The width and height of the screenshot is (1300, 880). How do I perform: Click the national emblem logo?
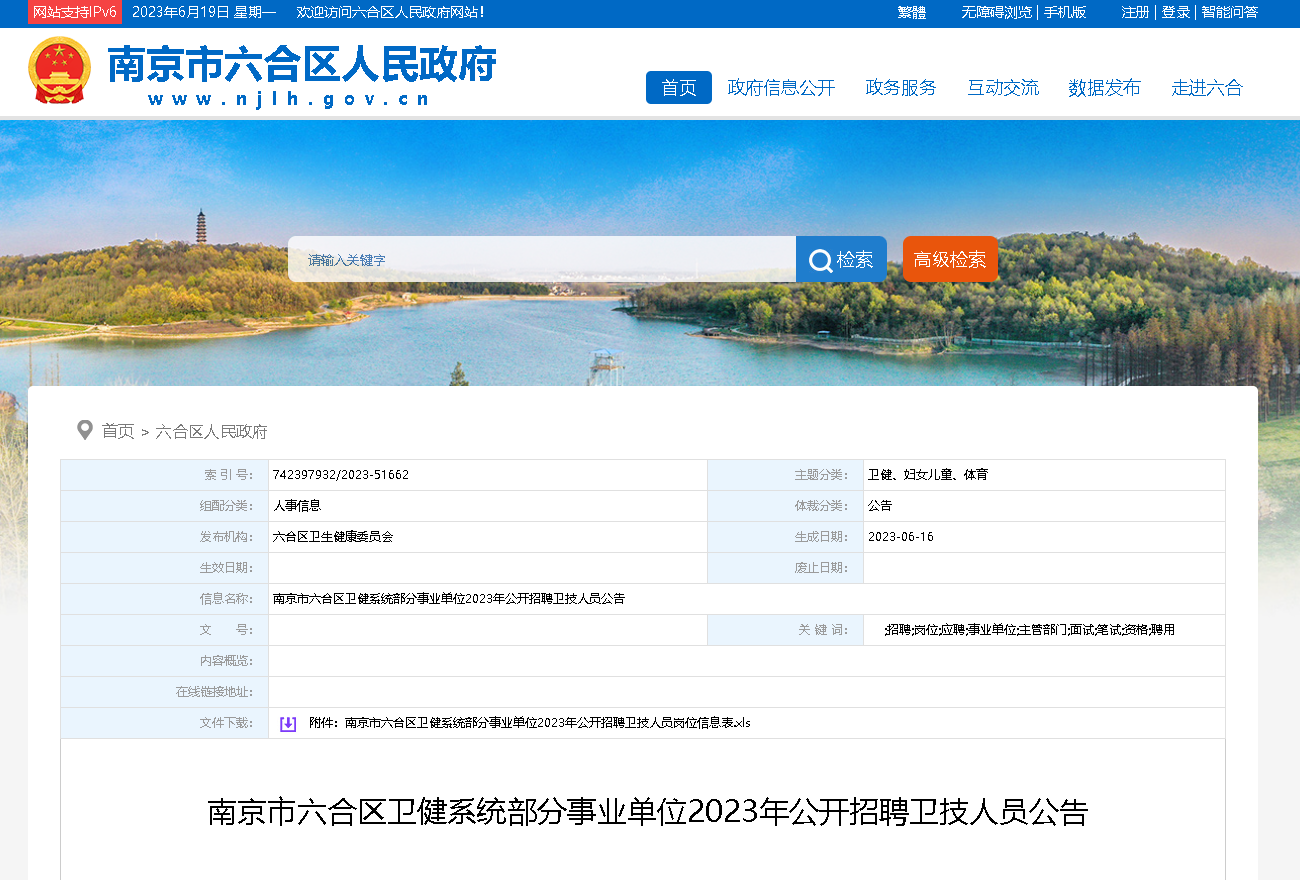coord(59,71)
